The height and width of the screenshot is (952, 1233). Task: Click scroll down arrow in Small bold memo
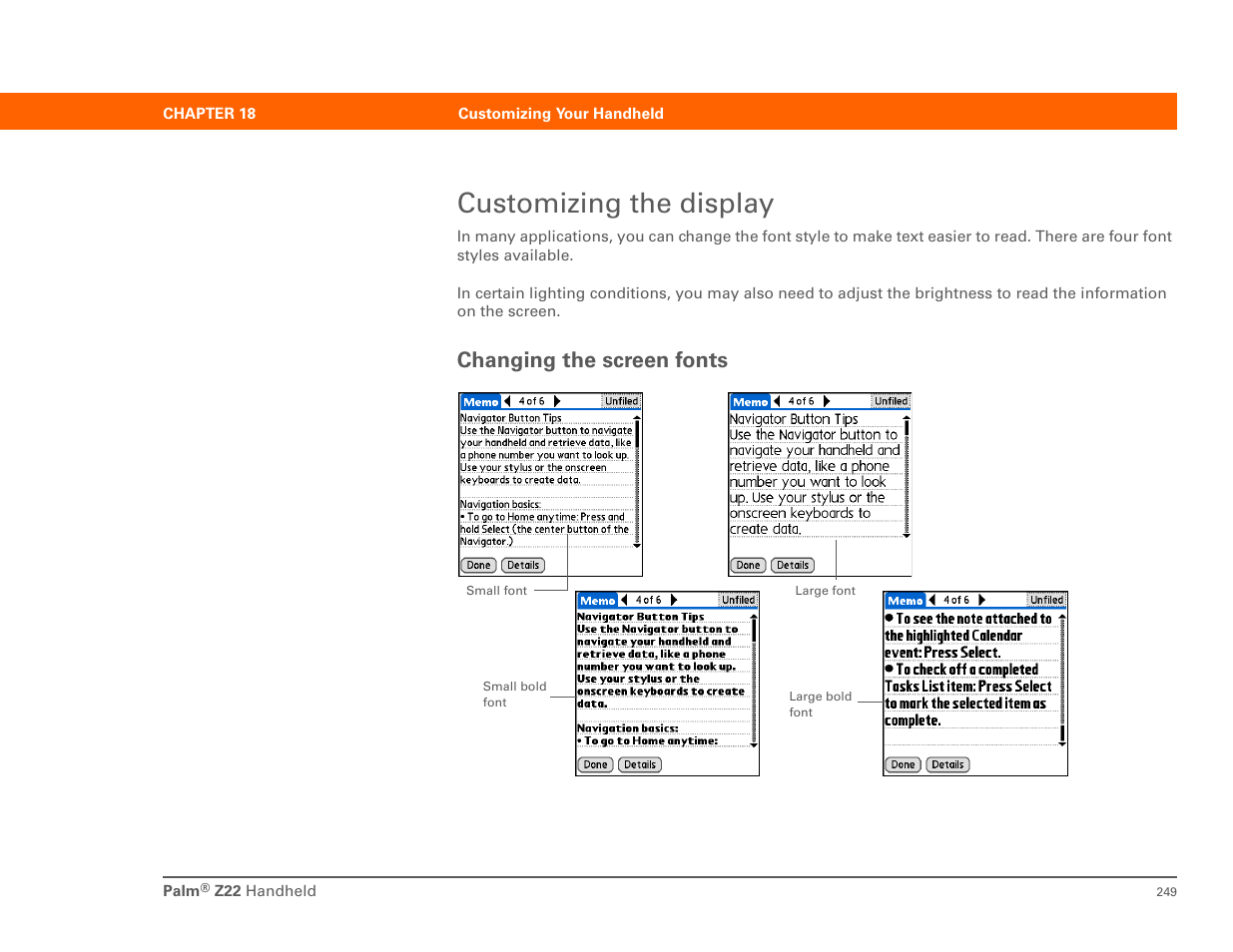click(754, 745)
